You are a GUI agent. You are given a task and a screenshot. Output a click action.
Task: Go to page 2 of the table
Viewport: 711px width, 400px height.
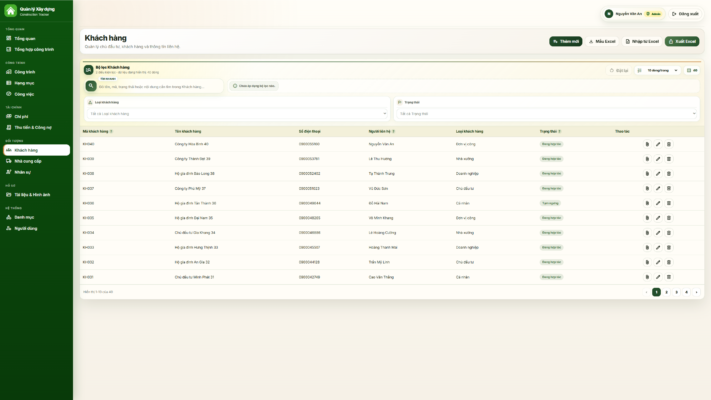[x=666, y=293]
